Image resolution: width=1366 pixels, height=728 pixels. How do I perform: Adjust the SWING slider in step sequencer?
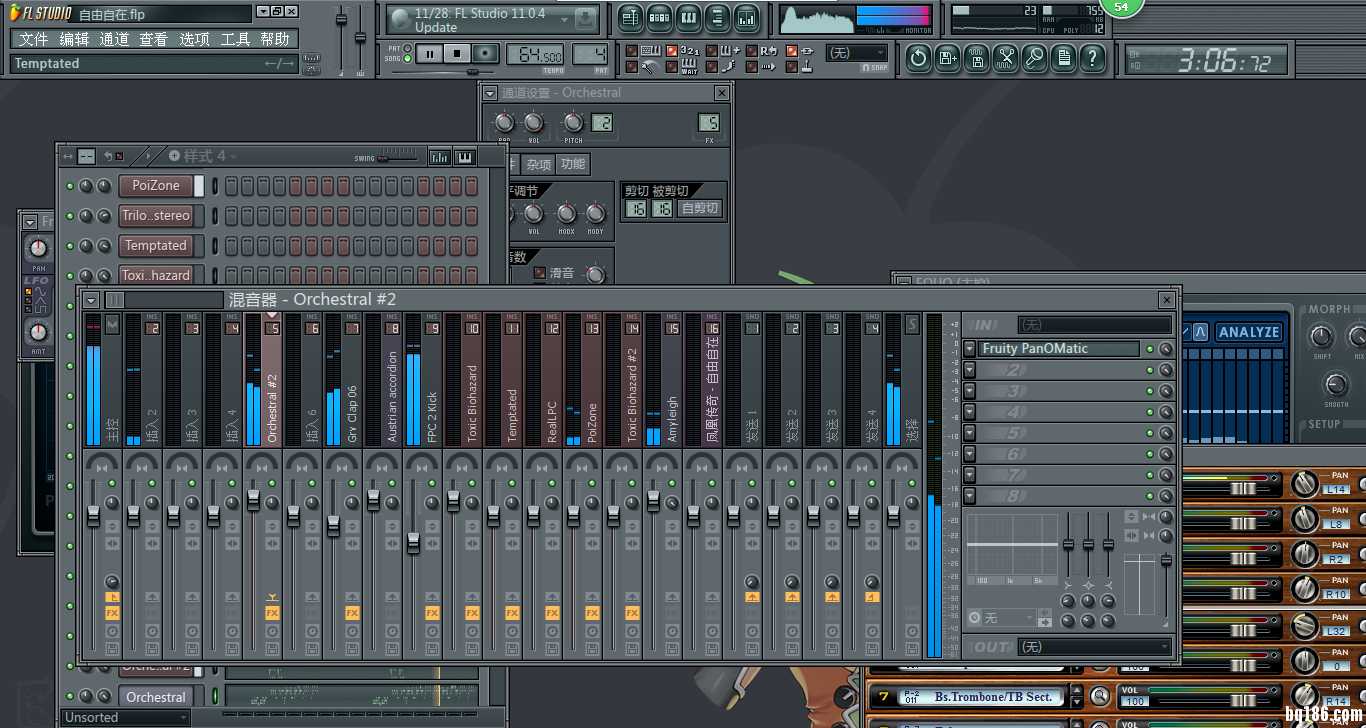[x=398, y=158]
